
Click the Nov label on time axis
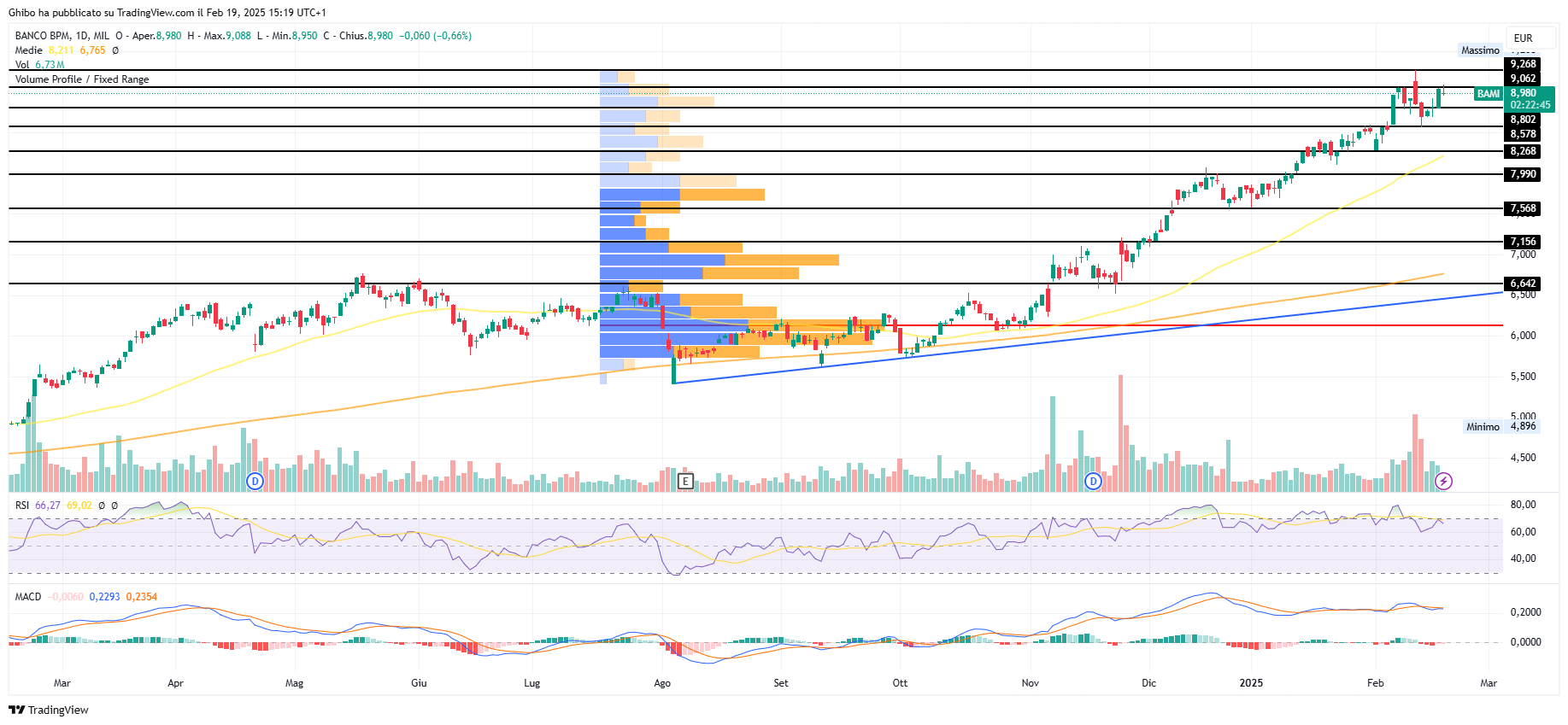click(1031, 683)
